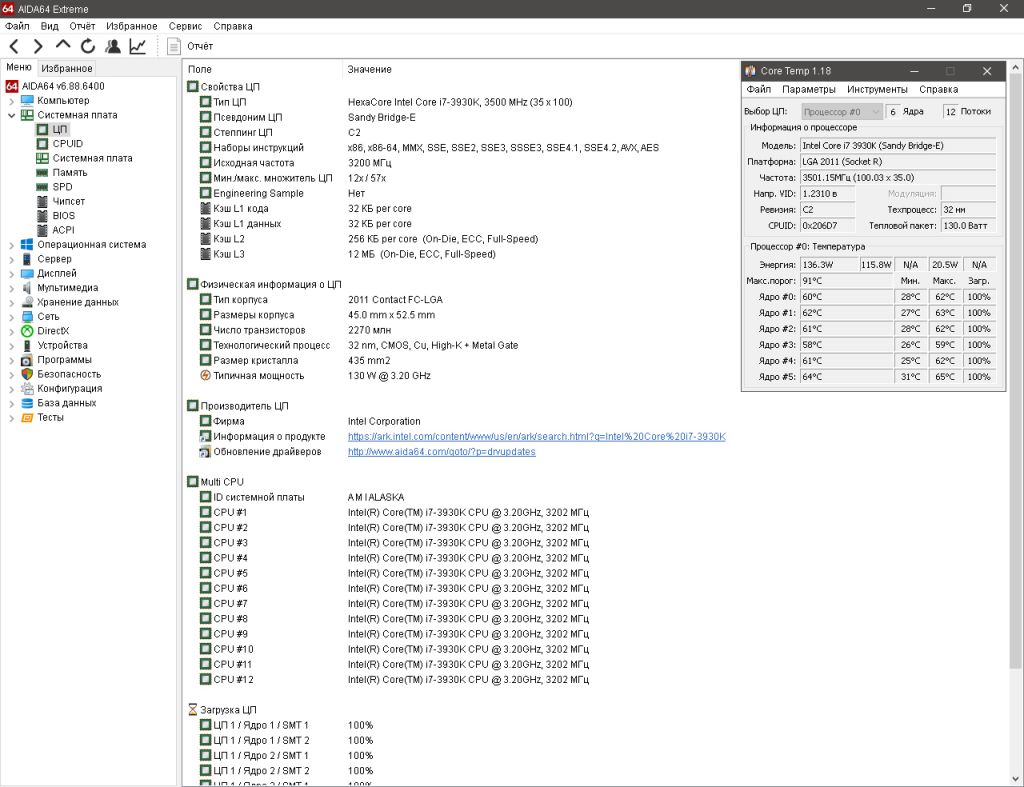Open Параметры menu in Core Temp

coord(808,89)
